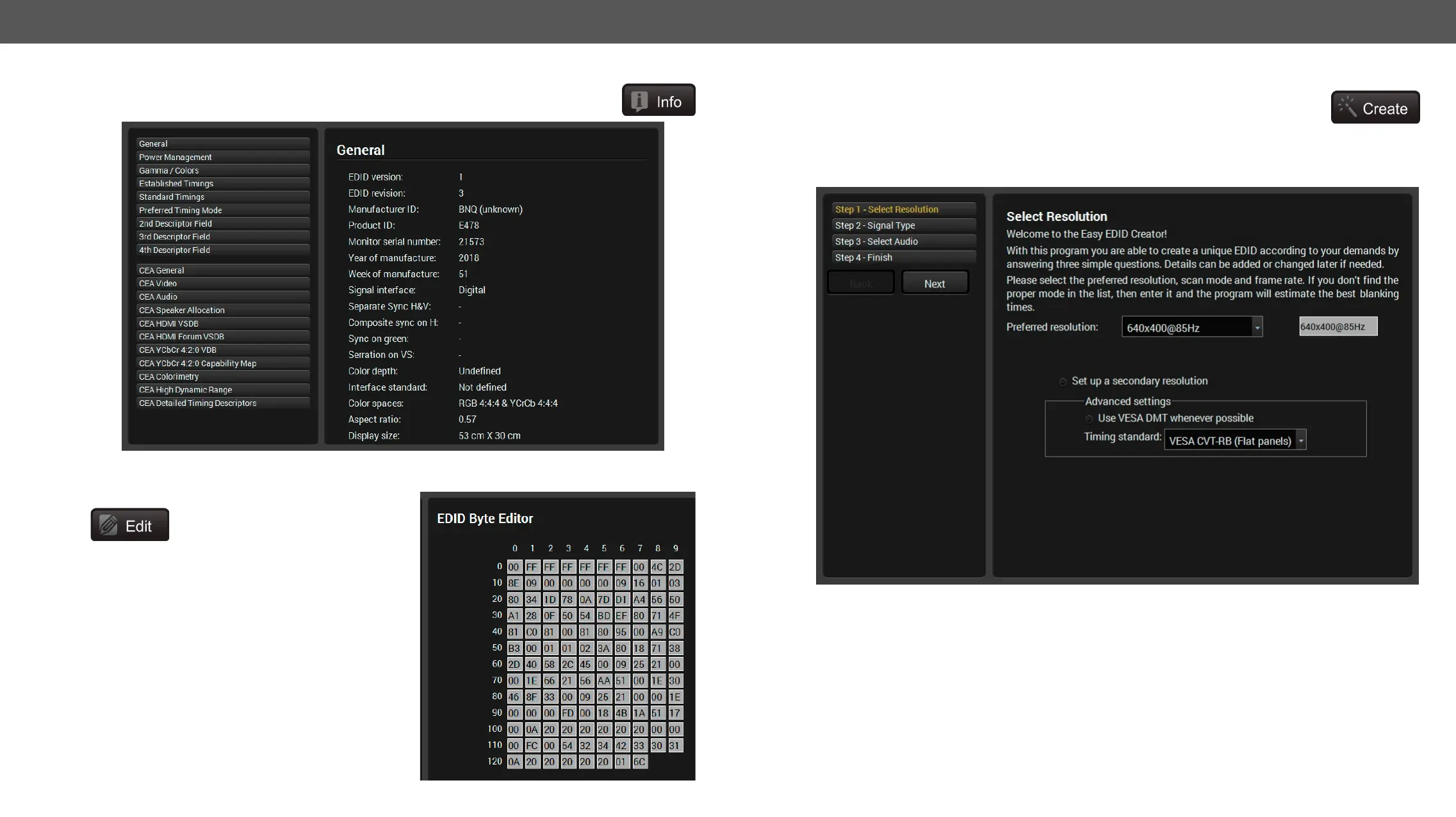The image size is (1456, 817).
Task: Open 3rd Descriptor Field
Action: 223,236
